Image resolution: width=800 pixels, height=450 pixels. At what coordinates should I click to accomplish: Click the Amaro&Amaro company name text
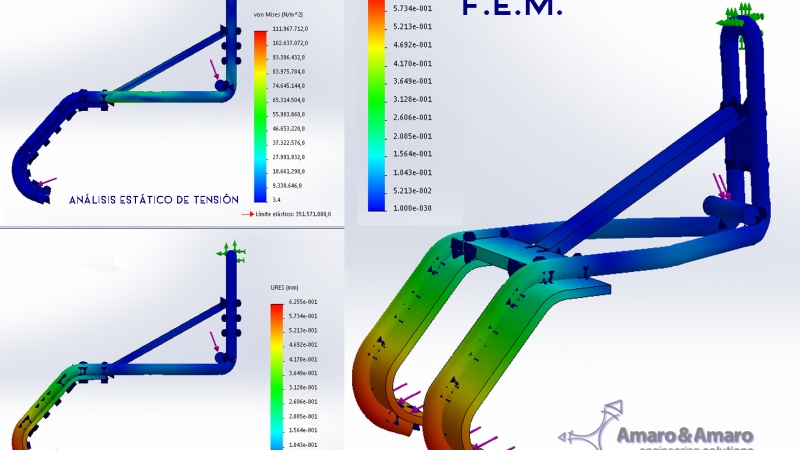tap(685, 435)
